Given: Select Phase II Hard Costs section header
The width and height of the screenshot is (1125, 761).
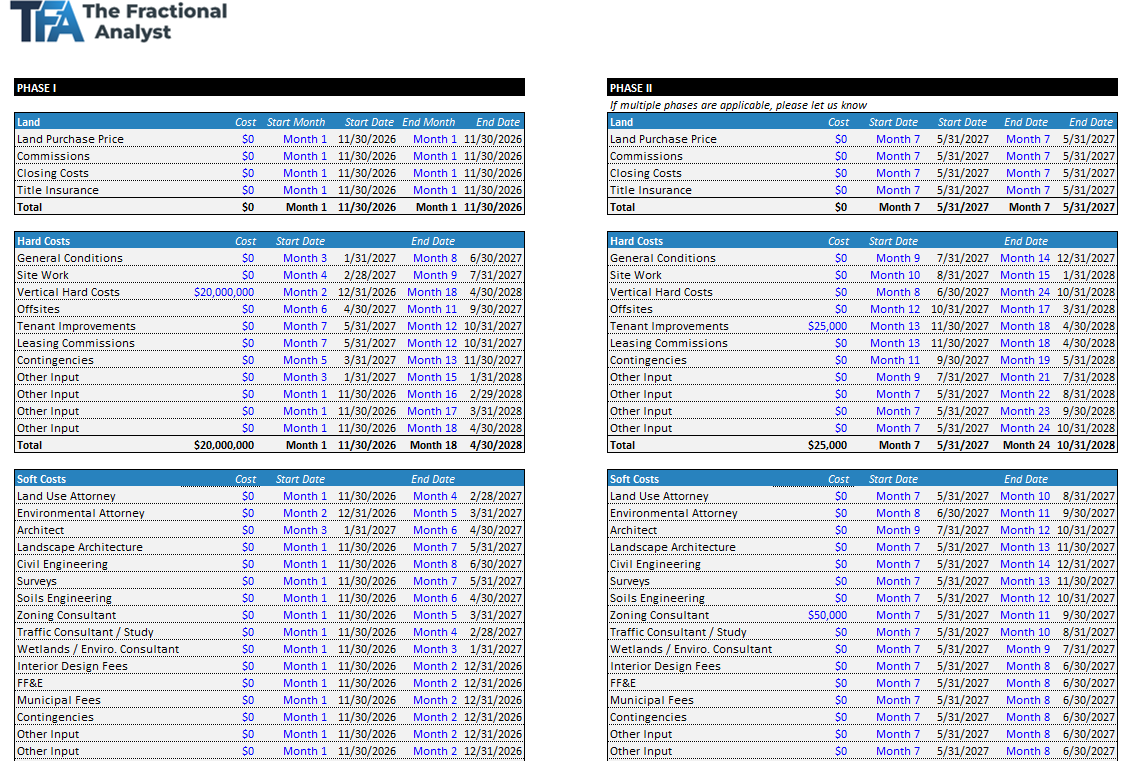Looking at the screenshot, I should pyautogui.click(x=862, y=241).
